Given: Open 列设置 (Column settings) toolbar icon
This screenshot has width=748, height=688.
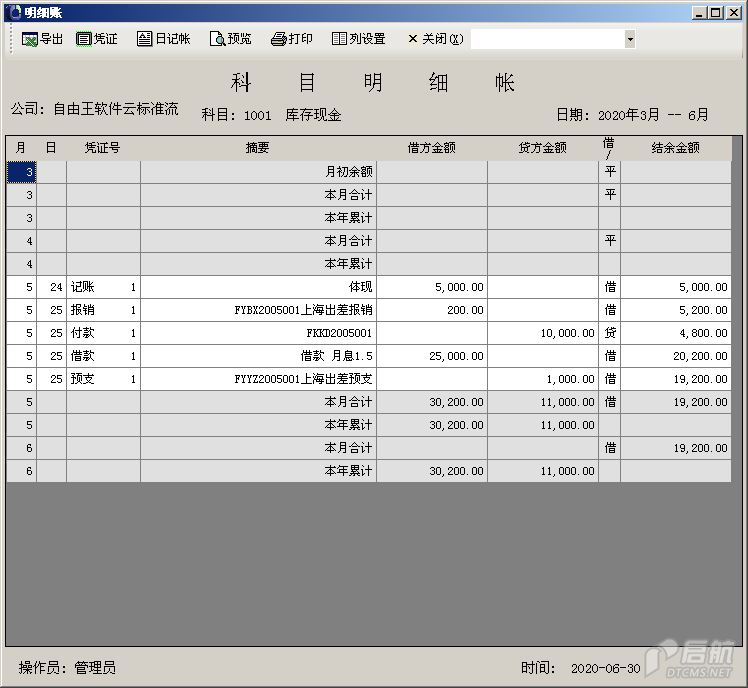Looking at the screenshot, I should [x=340, y=39].
